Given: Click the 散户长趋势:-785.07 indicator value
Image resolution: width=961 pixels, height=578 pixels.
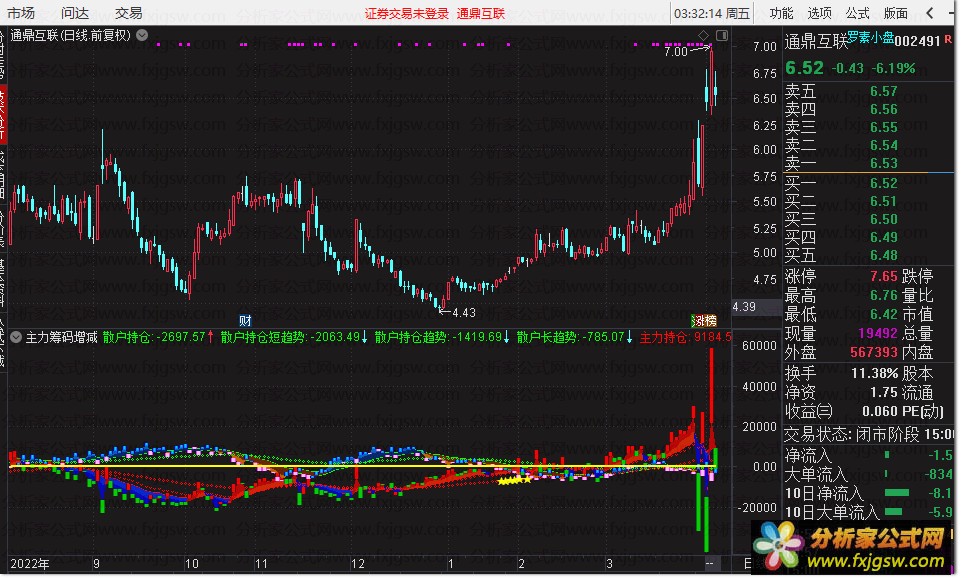Looking at the screenshot, I should [575, 337].
